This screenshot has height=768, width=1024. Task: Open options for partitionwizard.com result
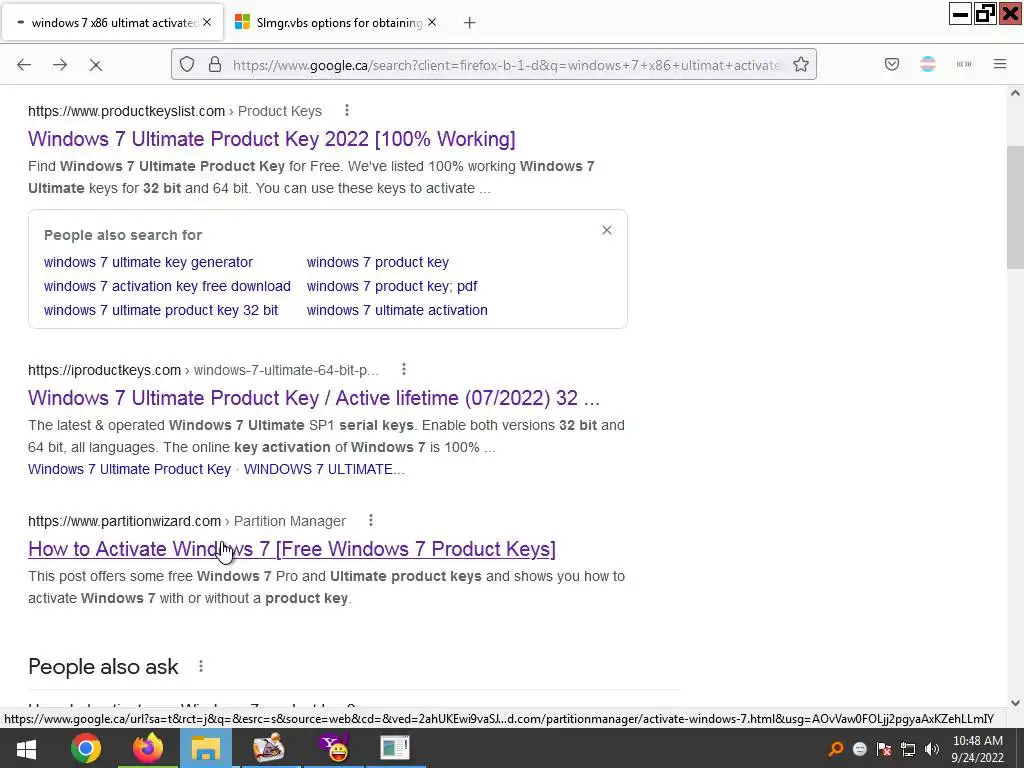371,520
